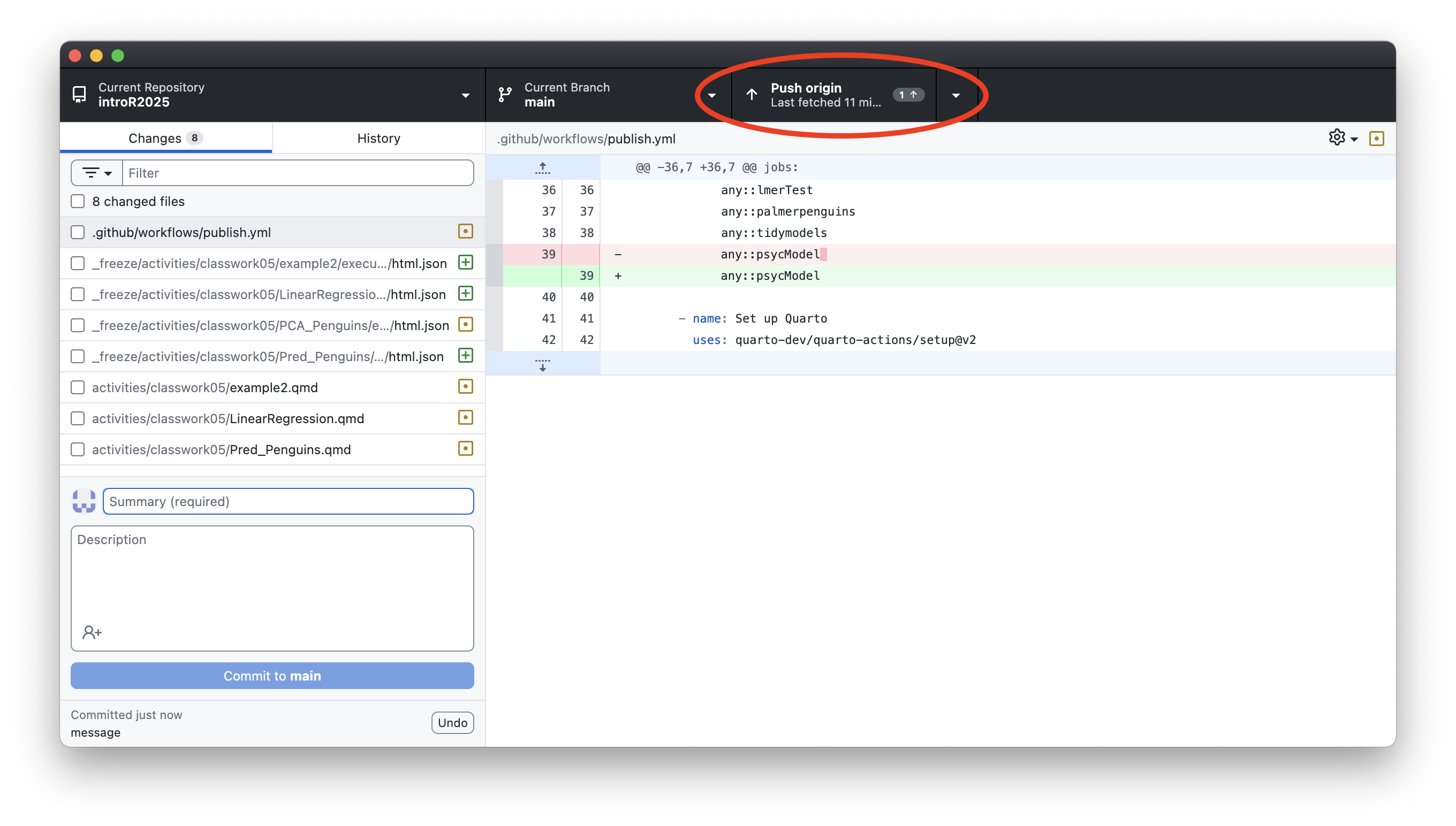Click the Commit to main button
Screen dimensions: 1456x826
(x=272, y=676)
